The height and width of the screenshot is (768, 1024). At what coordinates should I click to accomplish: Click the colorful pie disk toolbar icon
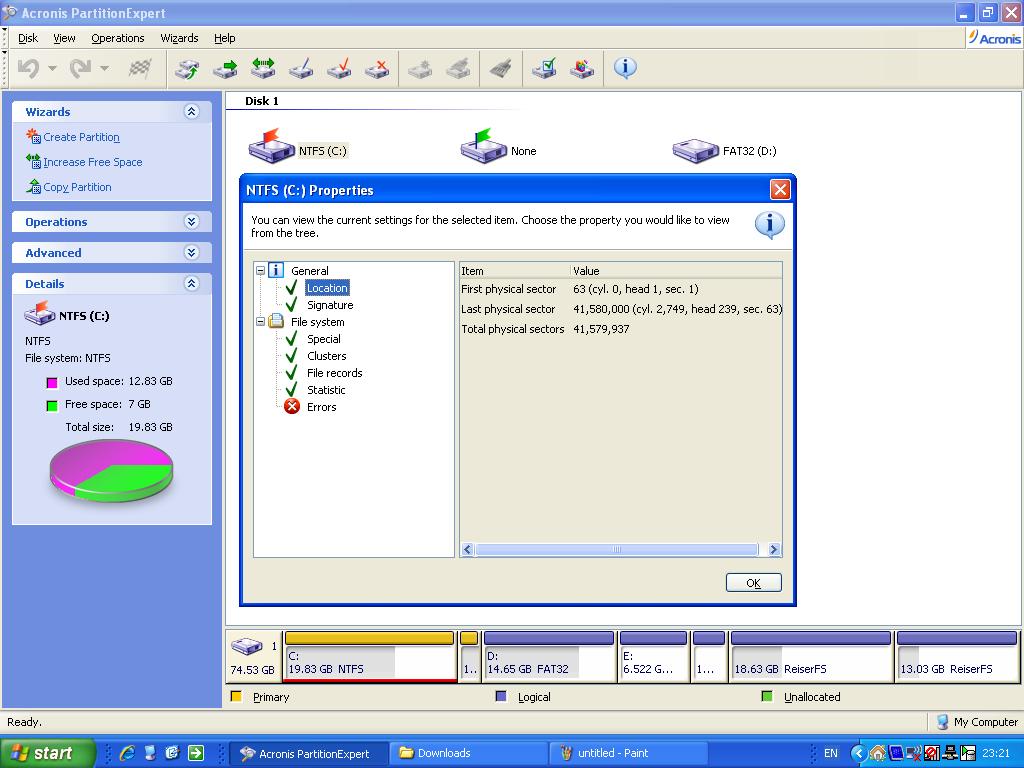coord(582,68)
